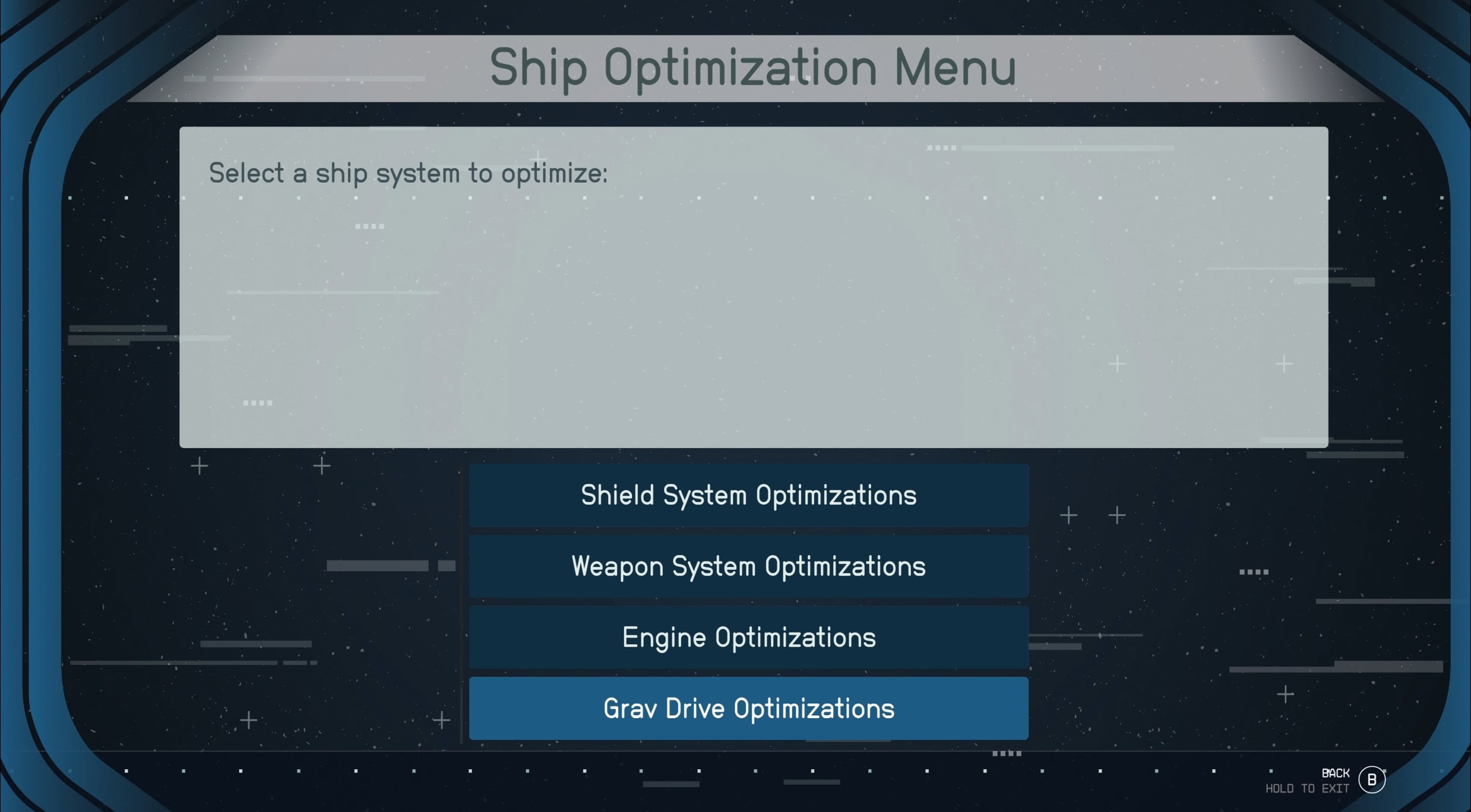Image resolution: width=1471 pixels, height=812 pixels.
Task: Click the word 'Shield' in first option
Action: click(617, 495)
